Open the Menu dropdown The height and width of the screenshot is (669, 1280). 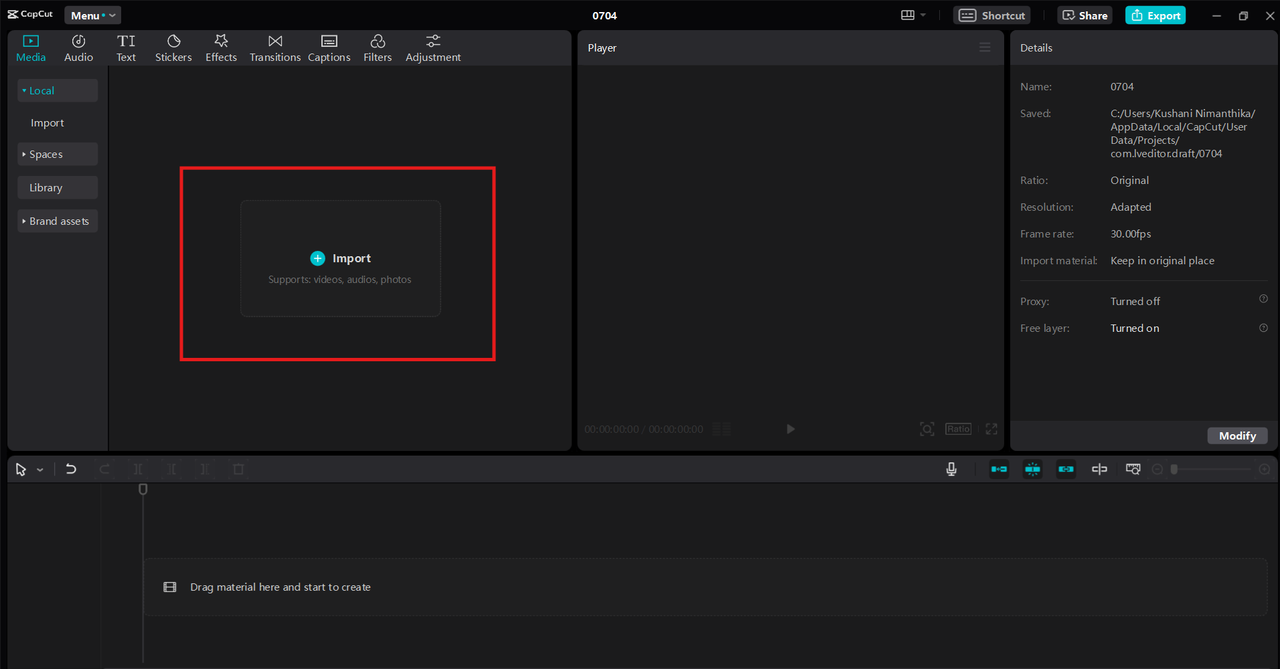tap(93, 15)
